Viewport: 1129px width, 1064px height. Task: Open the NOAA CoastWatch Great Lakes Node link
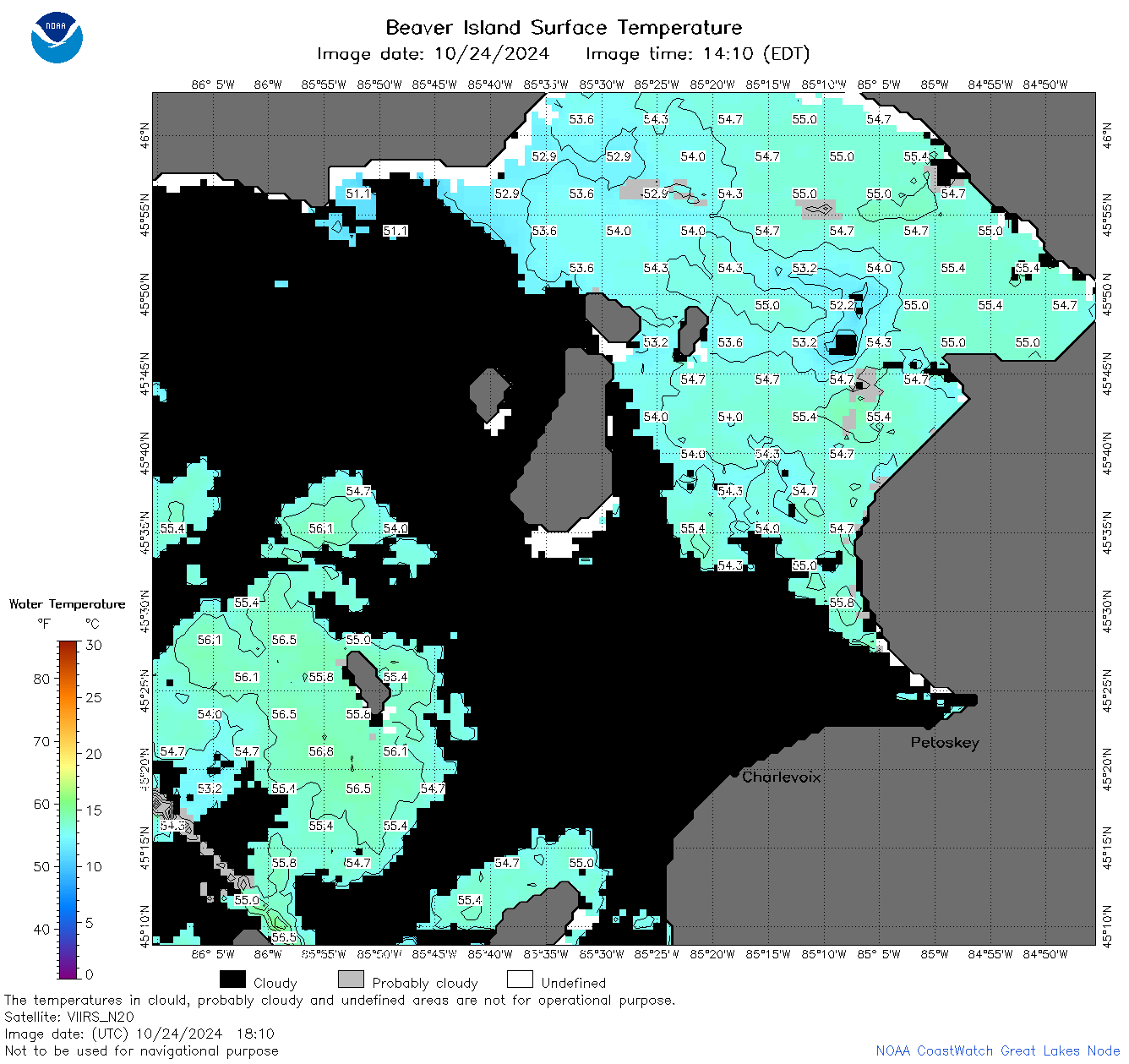tap(998, 1050)
